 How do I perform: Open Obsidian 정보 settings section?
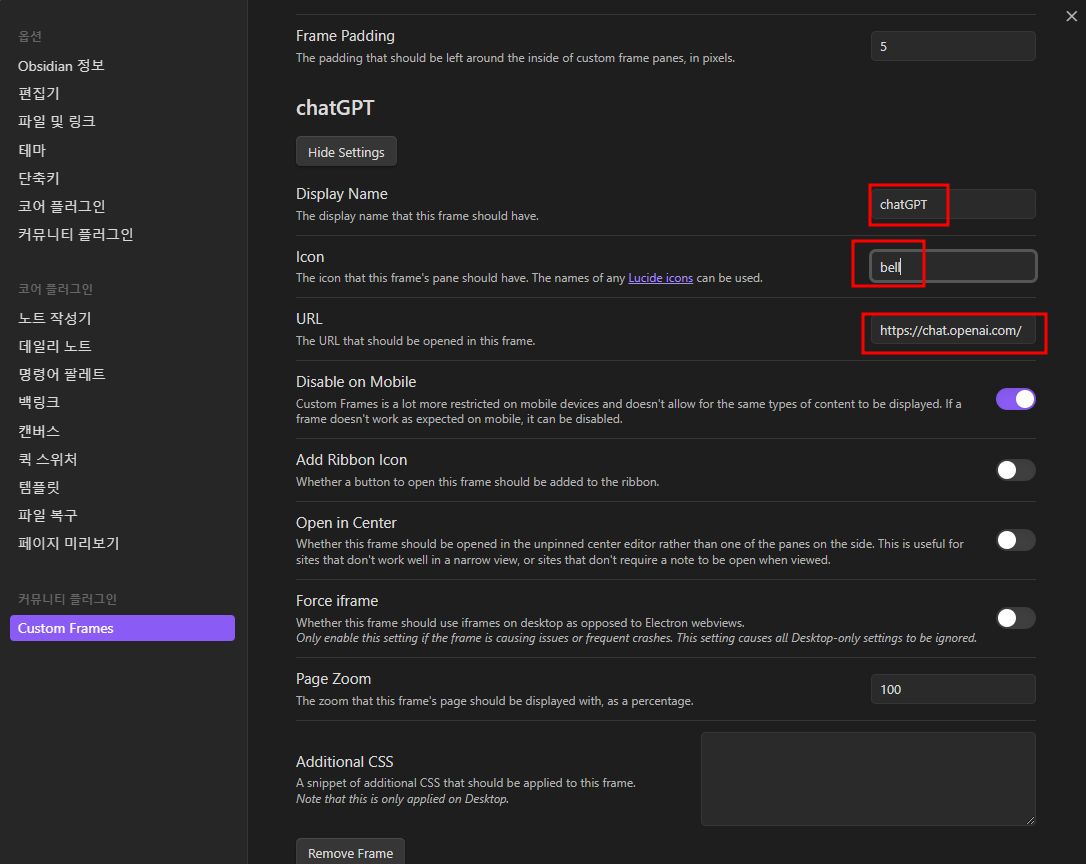coord(61,66)
